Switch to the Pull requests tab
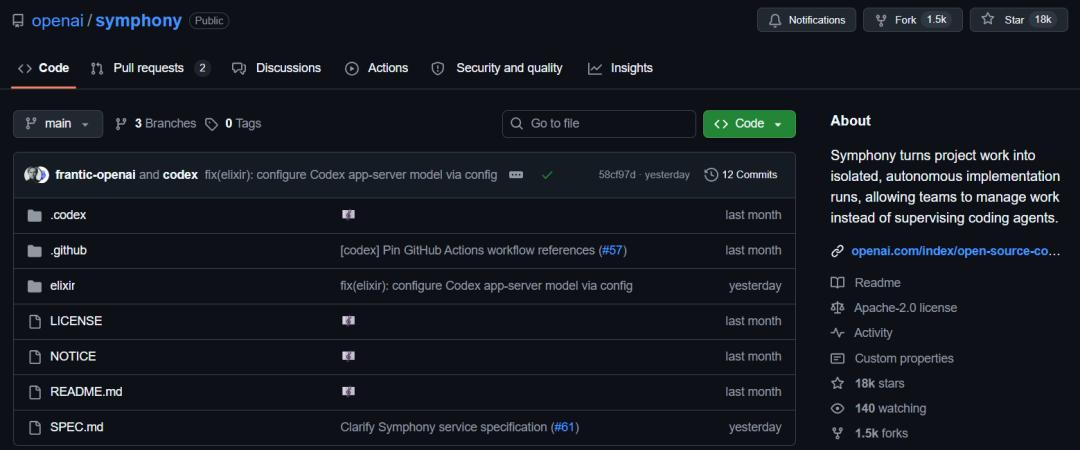The image size is (1080, 450). (150, 68)
